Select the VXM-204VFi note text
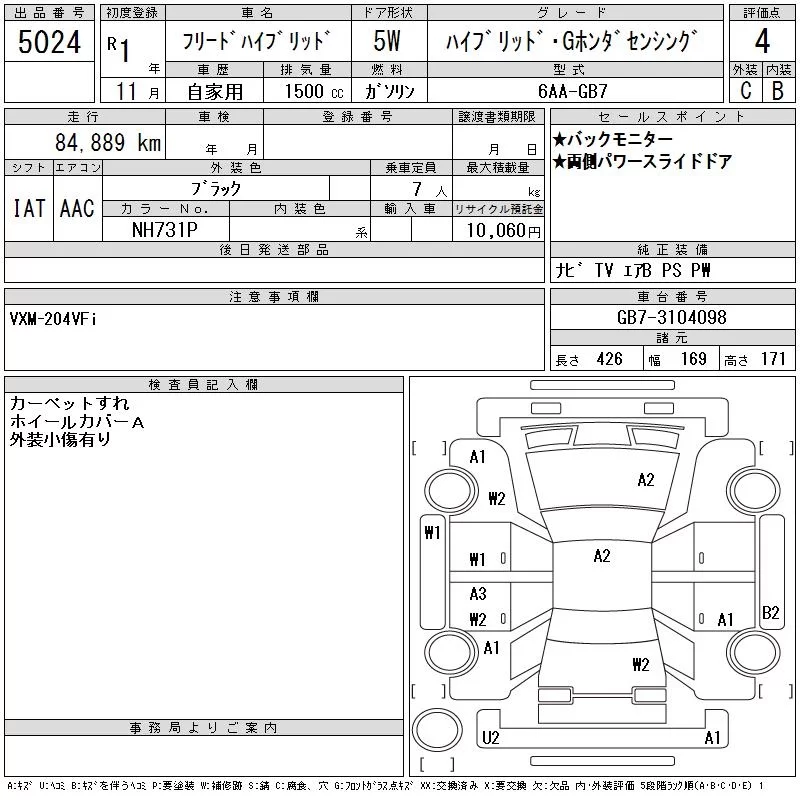The image size is (800, 800). pyautogui.click(x=53, y=319)
